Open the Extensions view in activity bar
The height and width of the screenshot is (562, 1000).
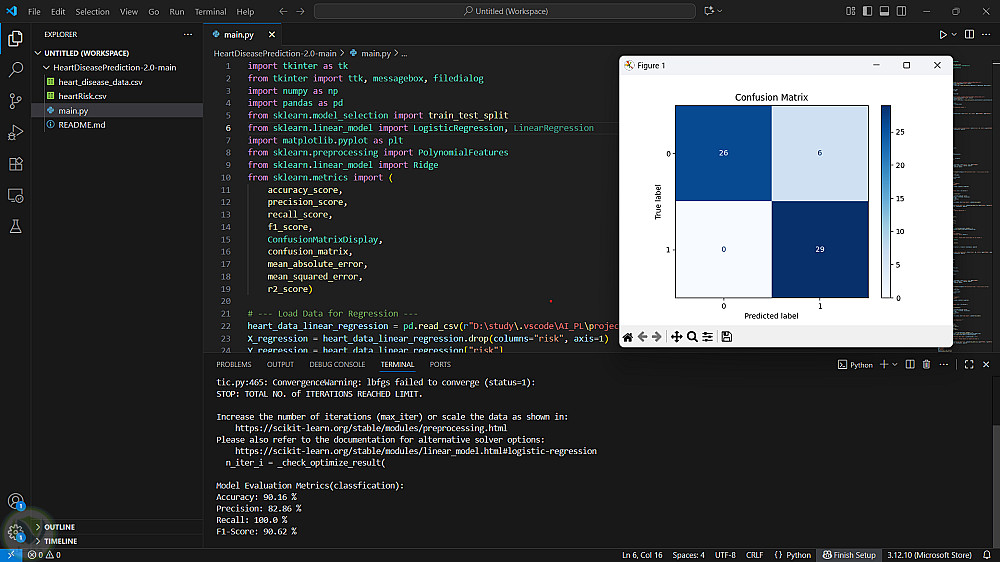(x=15, y=164)
